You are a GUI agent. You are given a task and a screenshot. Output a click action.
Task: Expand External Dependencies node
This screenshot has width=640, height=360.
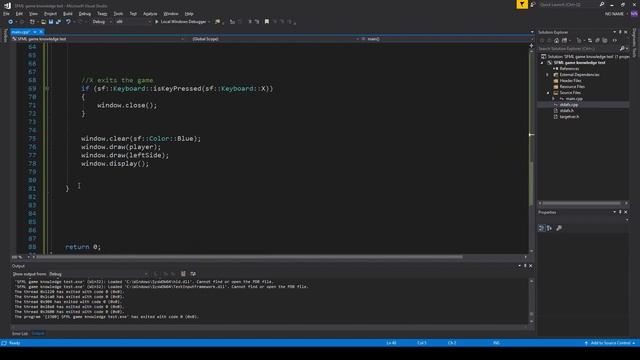(x=548, y=75)
